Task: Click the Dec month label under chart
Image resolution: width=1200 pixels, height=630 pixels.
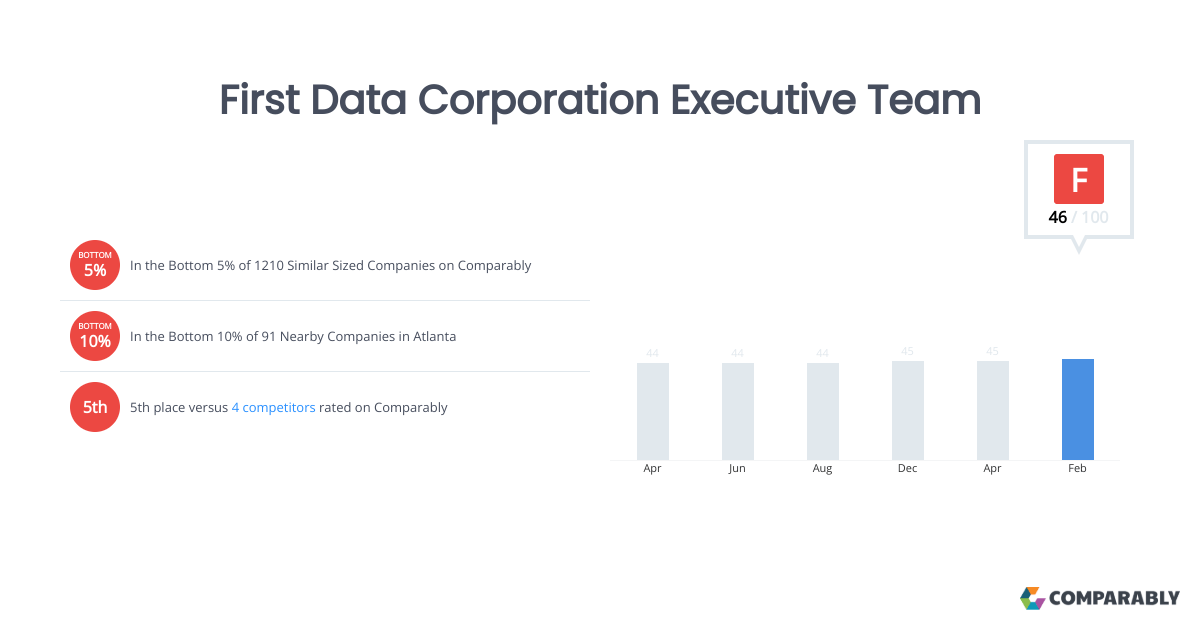Action: click(x=907, y=468)
